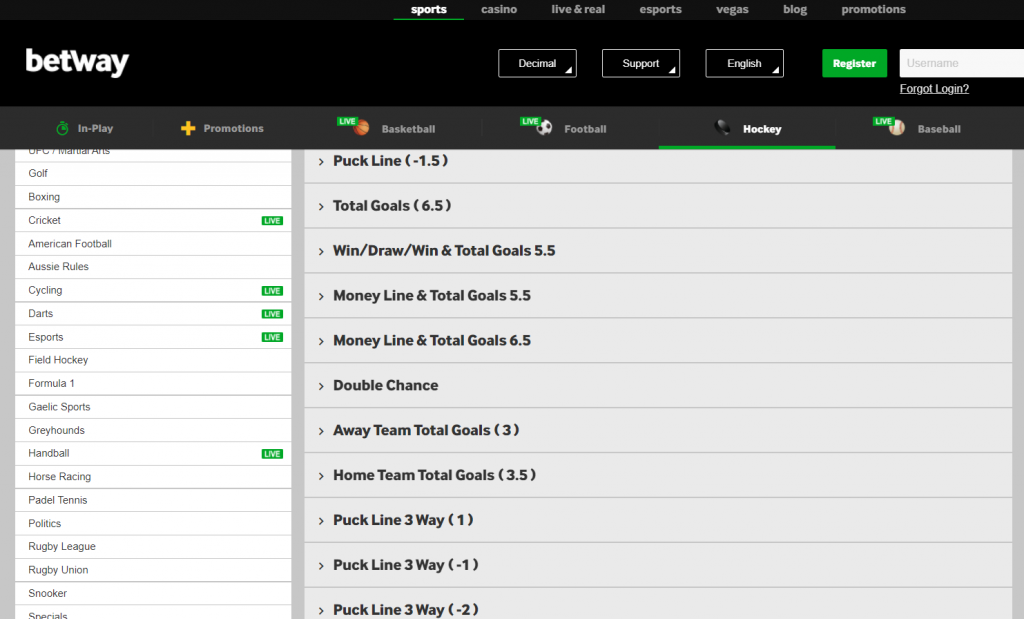Click the green Register button
Viewport: 1024px width, 619px height.
click(x=854, y=63)
